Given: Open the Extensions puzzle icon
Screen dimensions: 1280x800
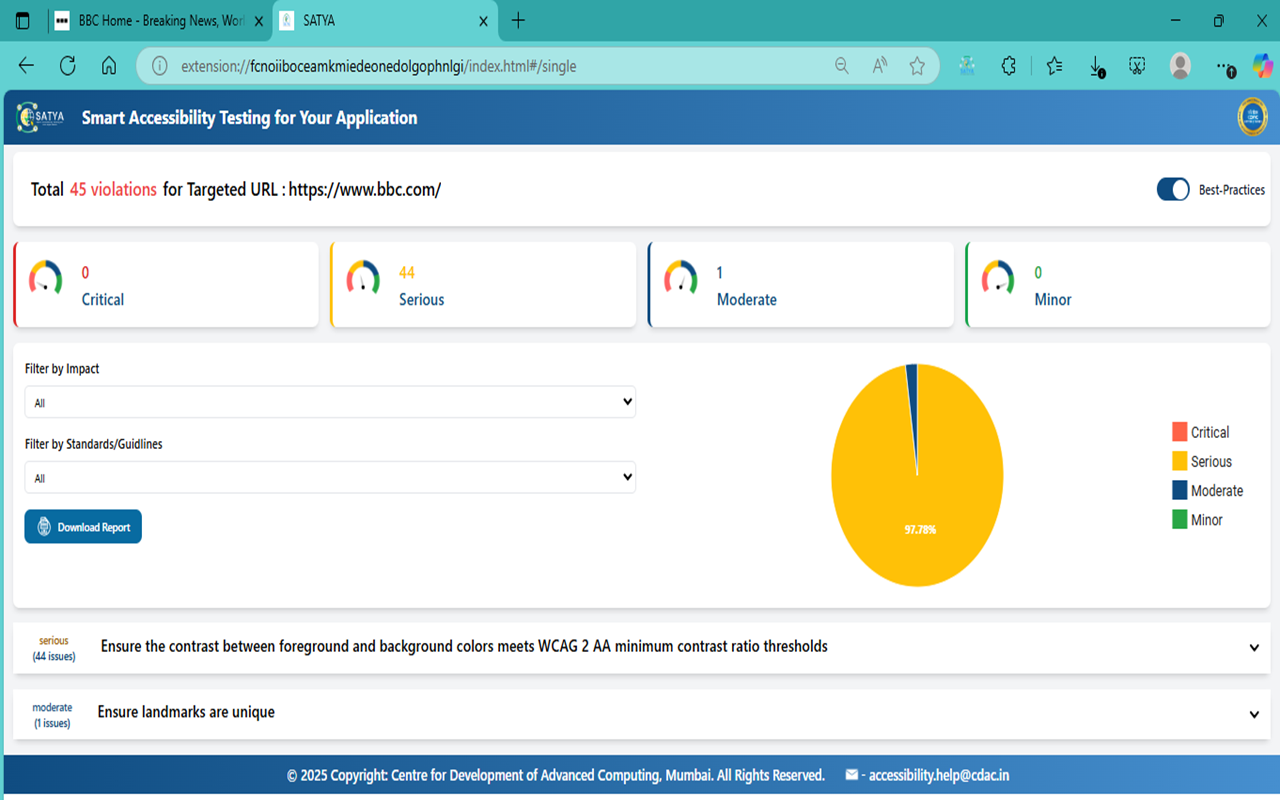Looking at the screenshot, I should coord(1009,66).
